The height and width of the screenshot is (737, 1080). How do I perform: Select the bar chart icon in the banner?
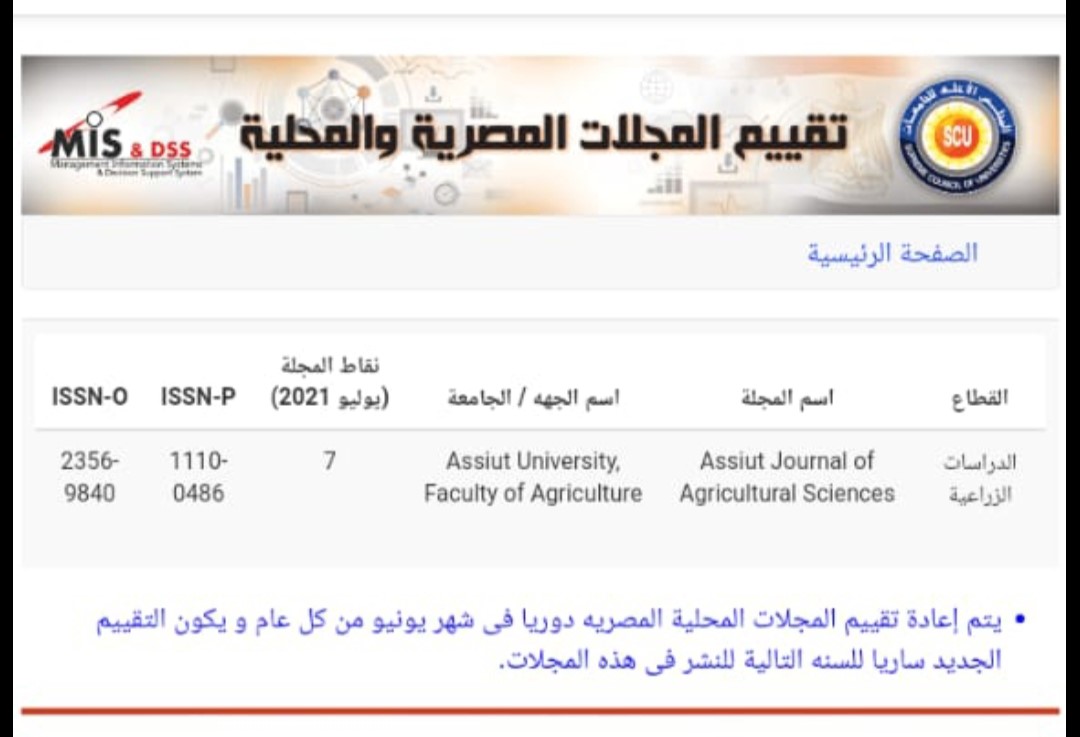pos(481,106)
